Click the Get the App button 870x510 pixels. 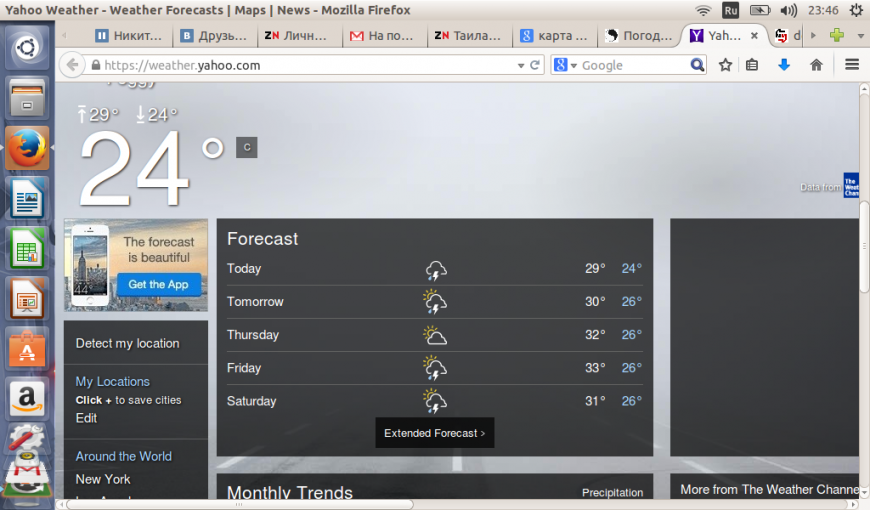(x=159, y=284)
